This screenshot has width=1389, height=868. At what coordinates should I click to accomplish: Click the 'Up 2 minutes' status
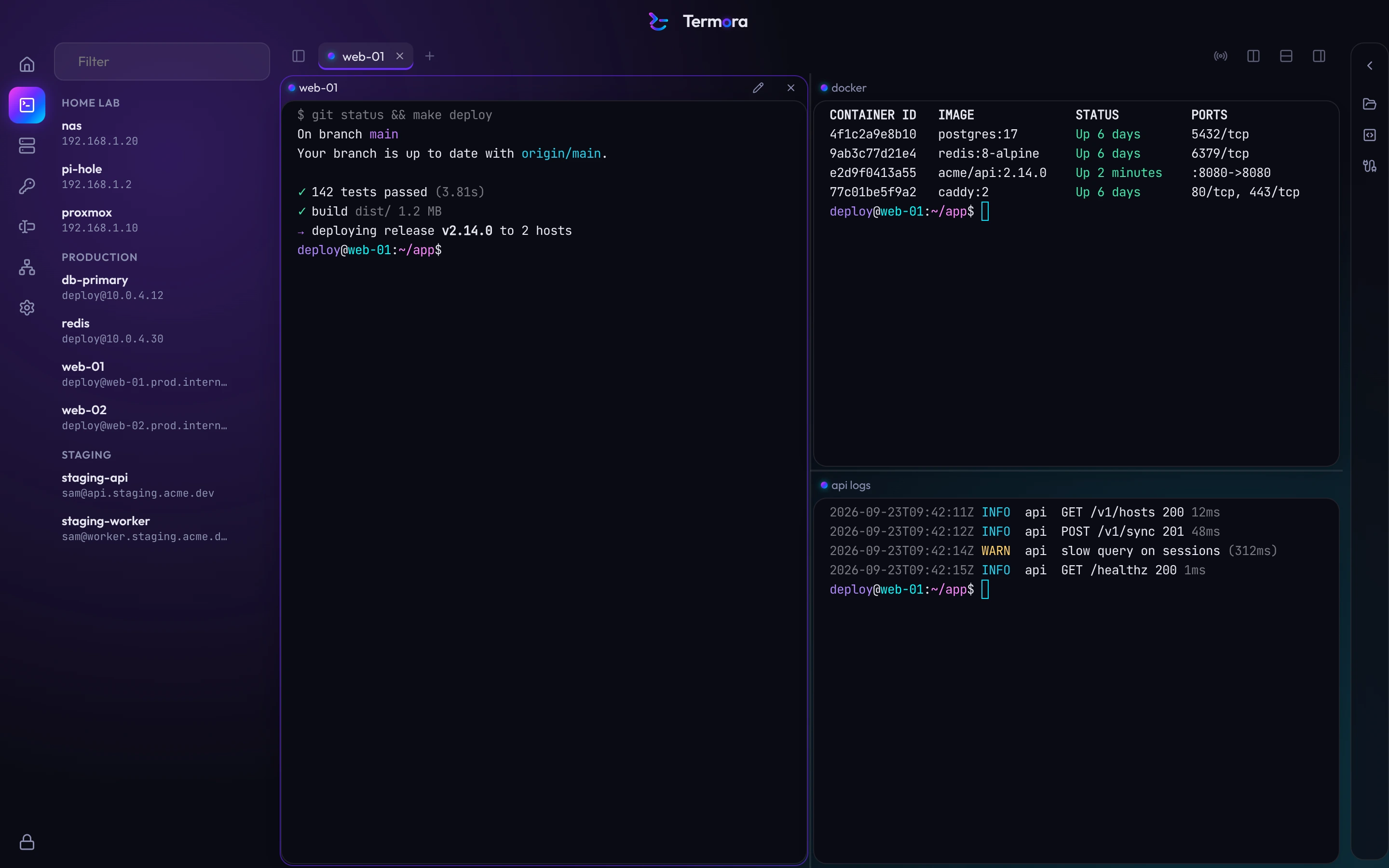pos(1118,173)
